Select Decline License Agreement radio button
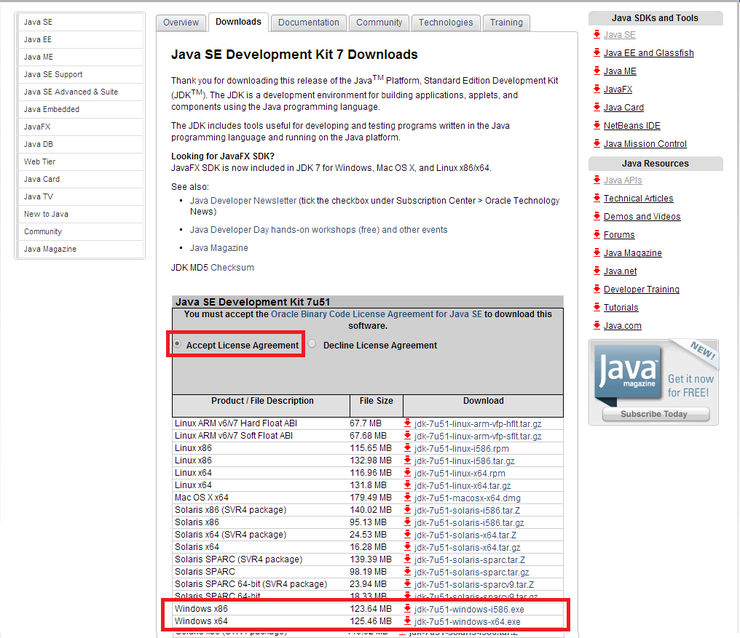Viewport: 740px width, 638px height. tap(312, 344)
